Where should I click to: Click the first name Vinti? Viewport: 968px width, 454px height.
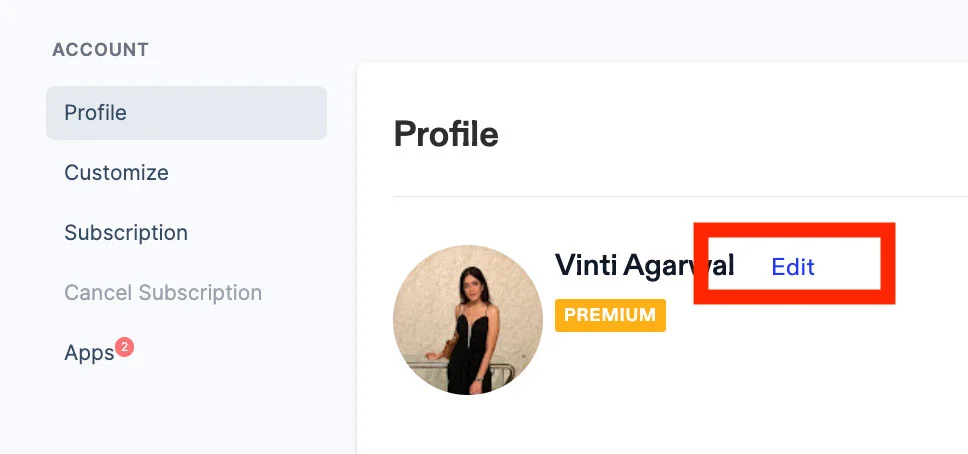(586, 265)
